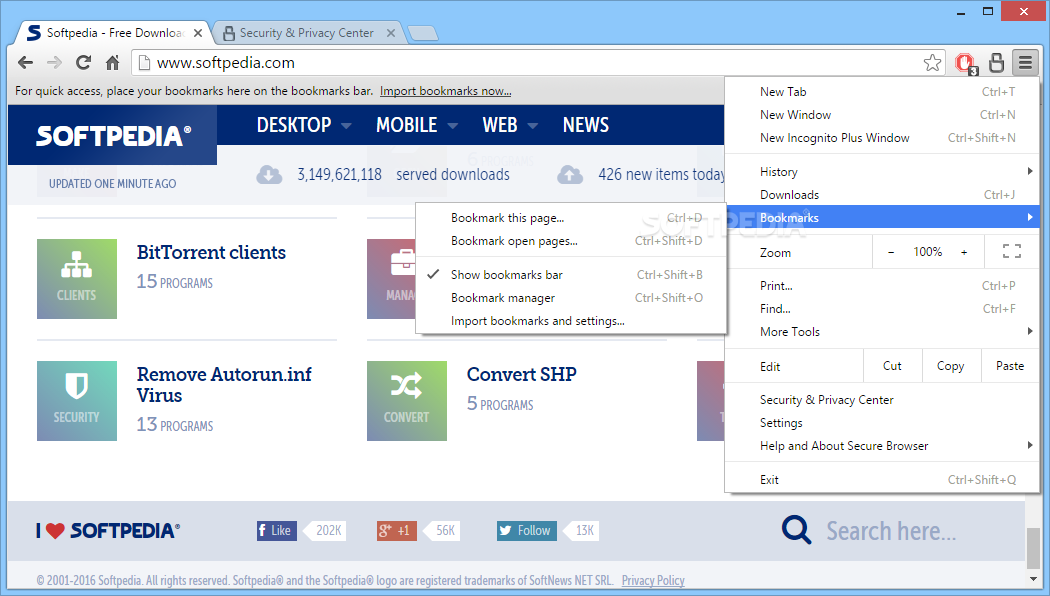Open BitTorrent clients category link
Image resolution: width=1050 pixels, height=596 pixels.
[211, 252]
